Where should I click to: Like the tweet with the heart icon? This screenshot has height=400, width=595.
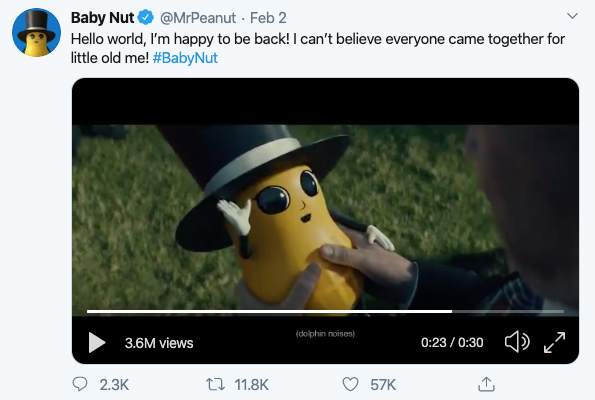click(350, 384)
